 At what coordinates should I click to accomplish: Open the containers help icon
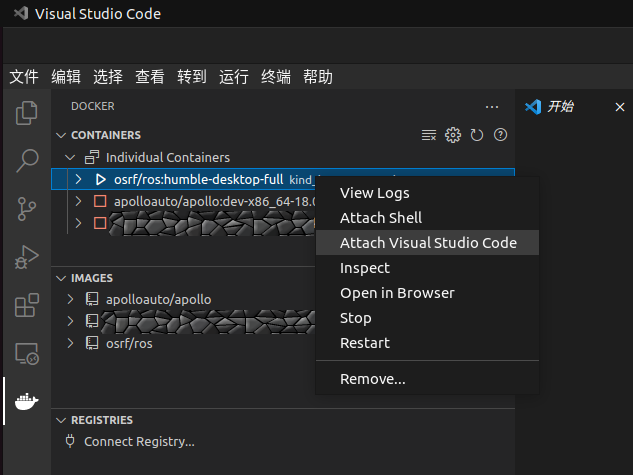coord(500,135)
